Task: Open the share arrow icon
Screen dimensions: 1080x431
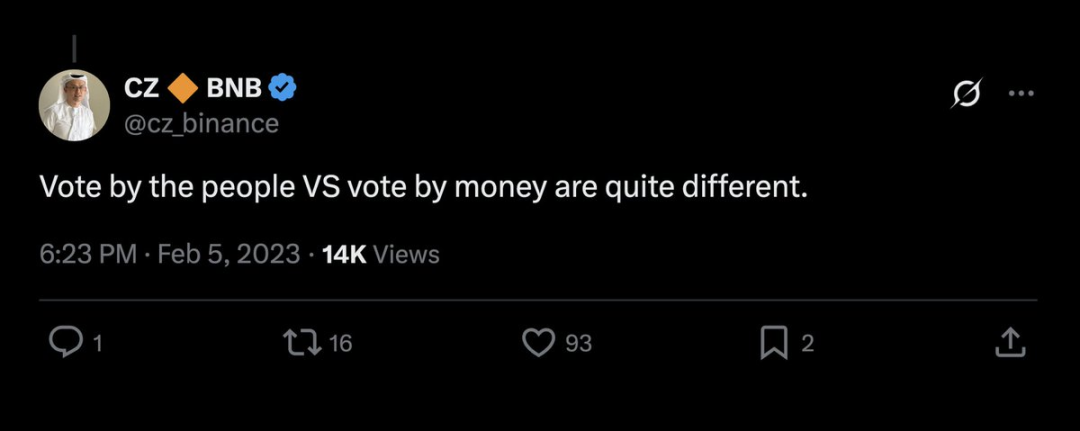Action: [1011, 343]
